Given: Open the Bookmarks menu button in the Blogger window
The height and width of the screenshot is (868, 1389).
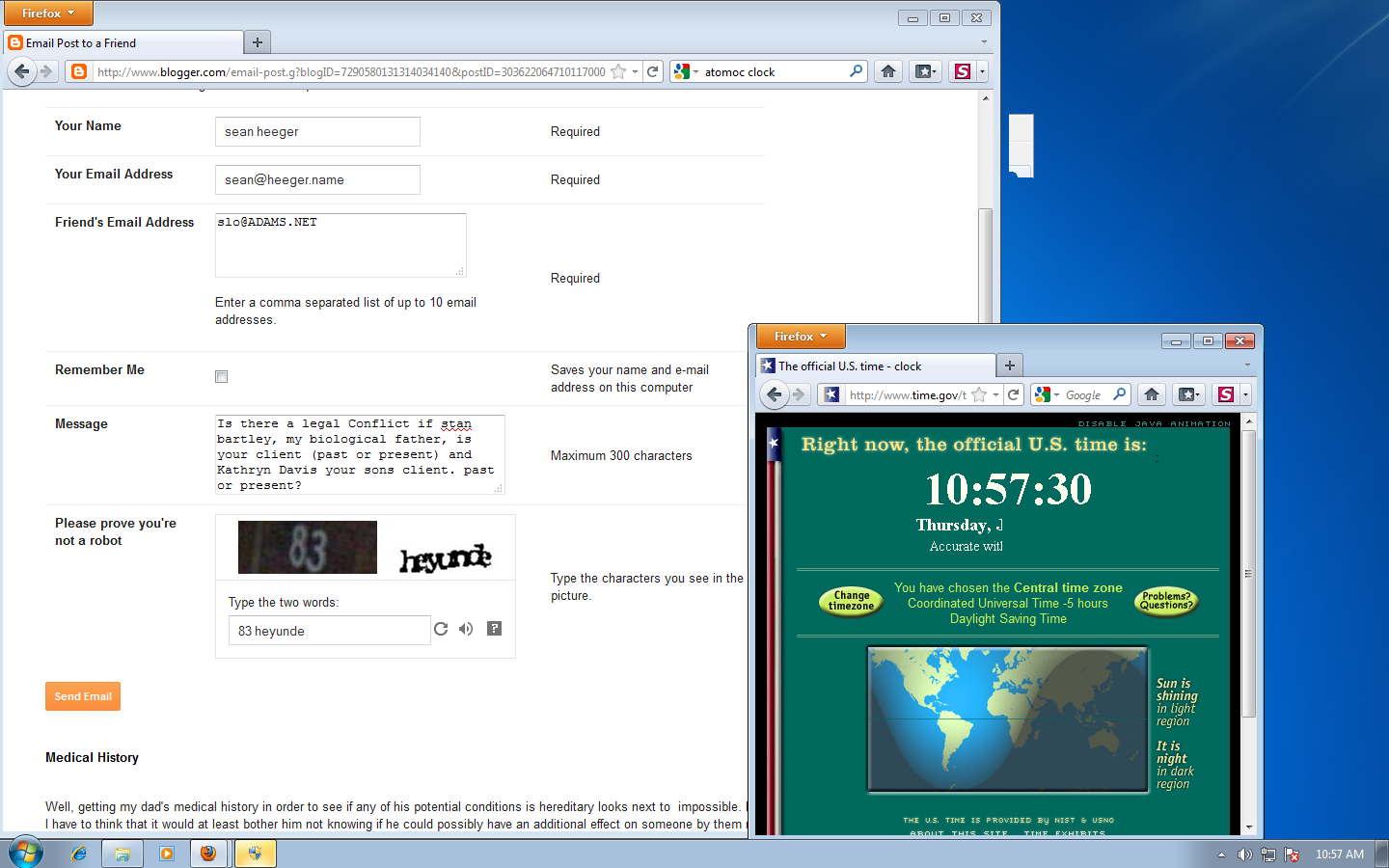Looking at the screenshot, I should tap(925, 71).
